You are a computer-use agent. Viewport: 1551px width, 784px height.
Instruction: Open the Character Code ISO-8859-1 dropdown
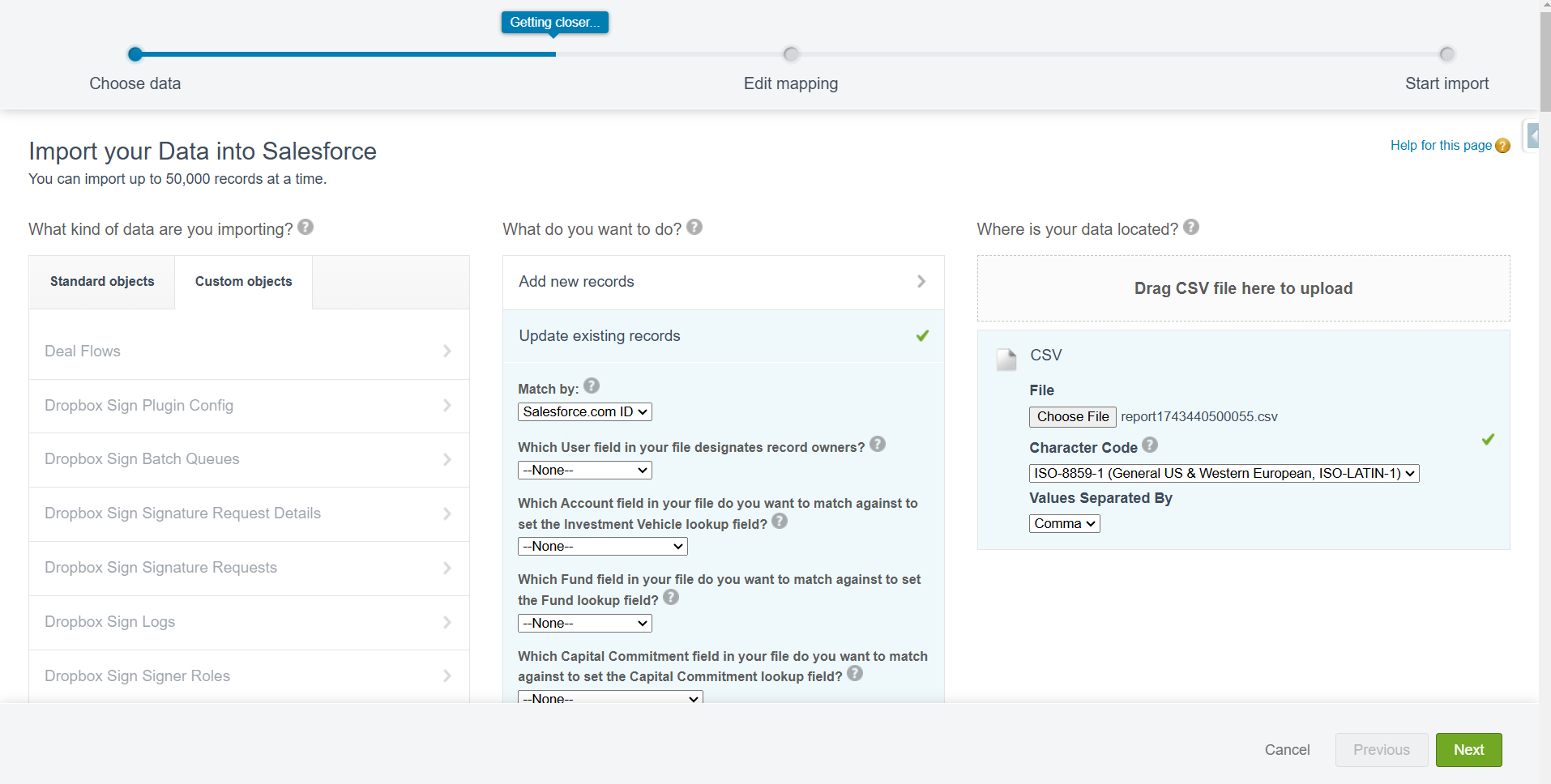1224,473
